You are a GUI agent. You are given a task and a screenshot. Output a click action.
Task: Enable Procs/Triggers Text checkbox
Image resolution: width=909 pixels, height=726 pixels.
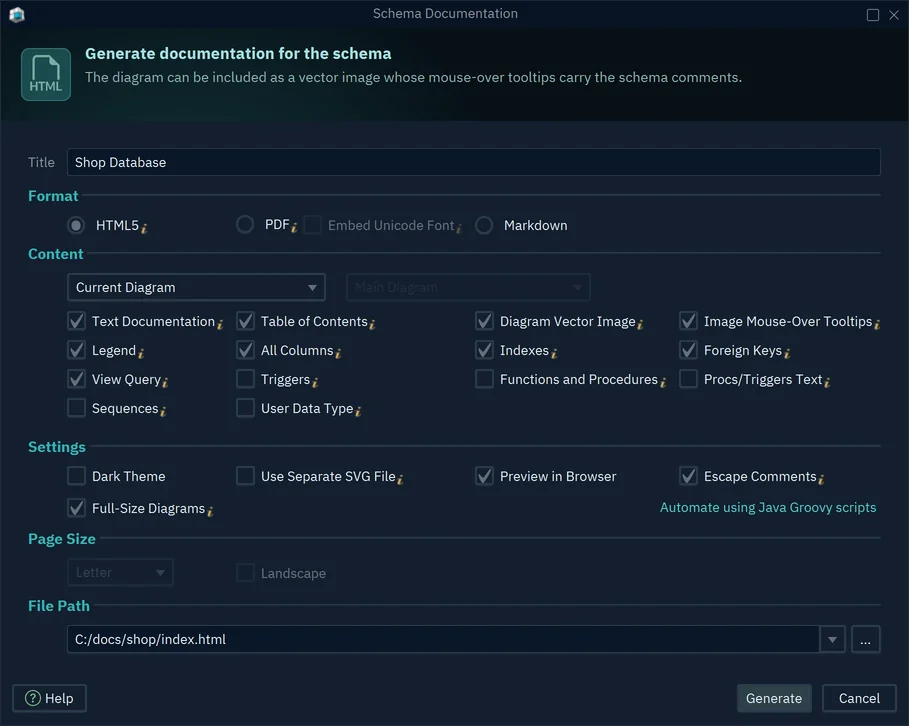point(688,379)
